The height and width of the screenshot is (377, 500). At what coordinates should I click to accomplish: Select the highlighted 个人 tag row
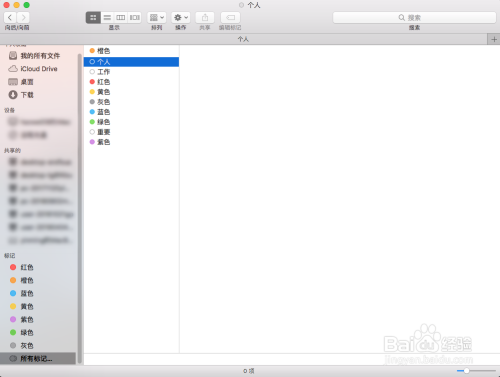[x=131, y=62]
